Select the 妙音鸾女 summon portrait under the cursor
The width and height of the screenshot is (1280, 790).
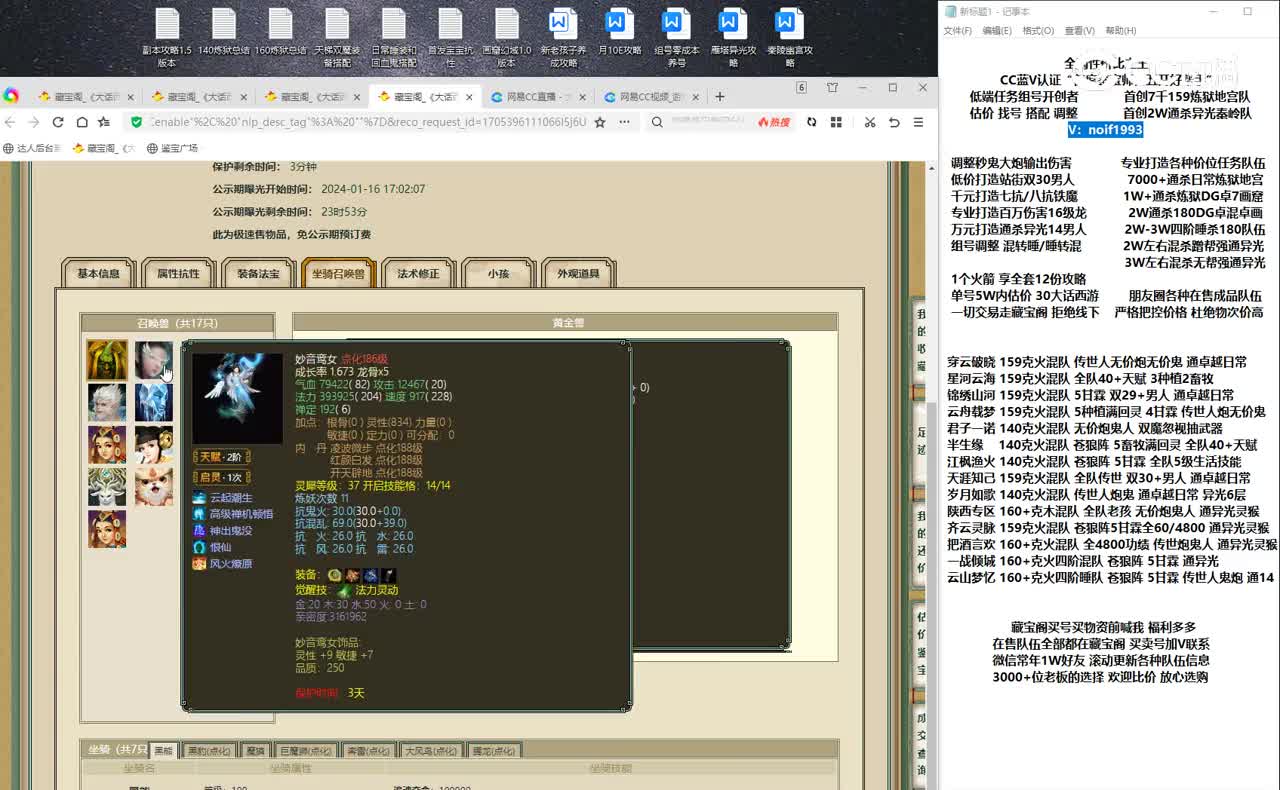pos(154,360)
